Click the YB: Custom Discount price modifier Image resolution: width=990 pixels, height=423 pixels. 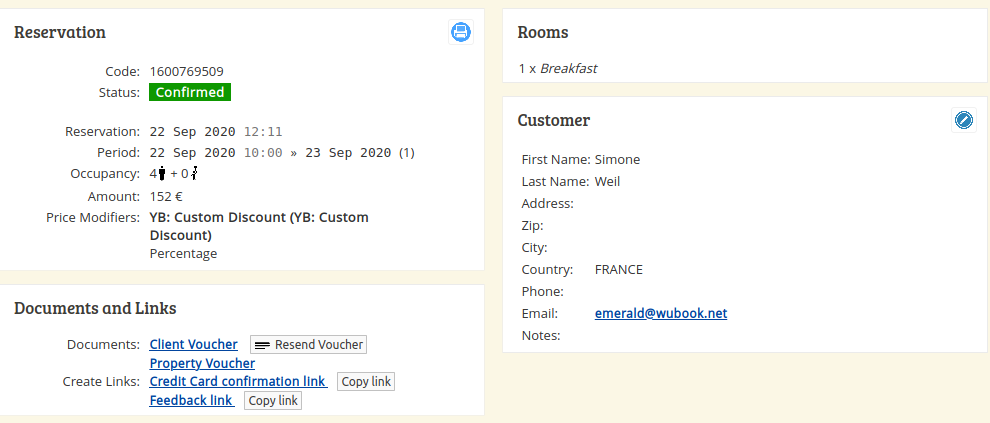(x=259, y=226)
